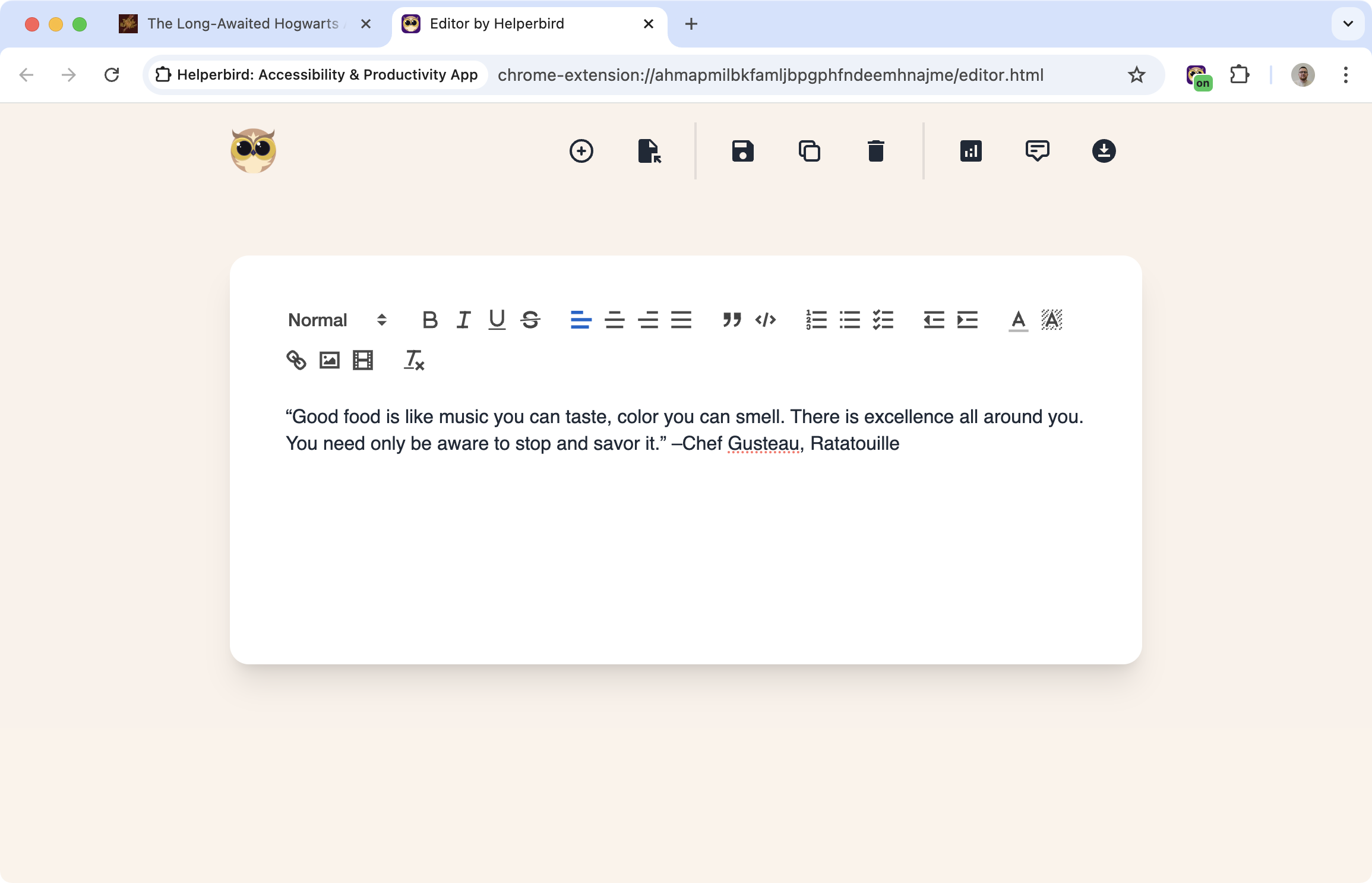This screenshot has width=1372, height=883.
Task: Insert a code block
Action: coord(766,320)
